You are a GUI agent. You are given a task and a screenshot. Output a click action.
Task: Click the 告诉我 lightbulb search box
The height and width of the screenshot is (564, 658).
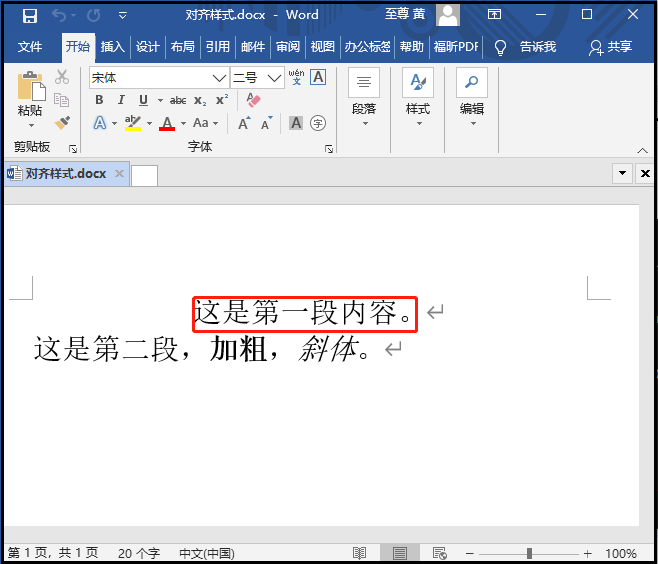pyautogui.click(x=525, y=47)
